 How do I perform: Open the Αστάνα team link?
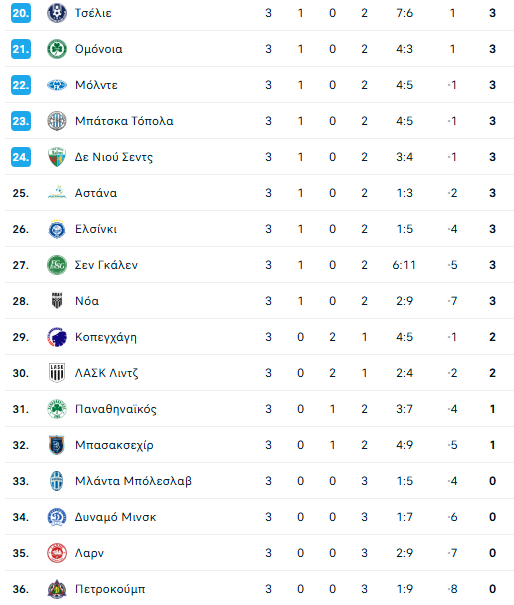(x=96, y=193)
